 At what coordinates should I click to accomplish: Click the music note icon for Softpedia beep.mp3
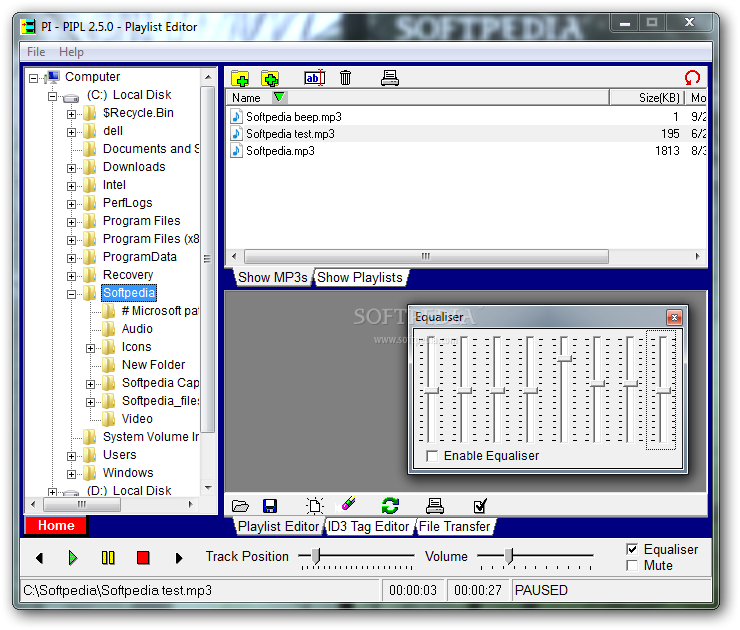[x=236, y=117]
